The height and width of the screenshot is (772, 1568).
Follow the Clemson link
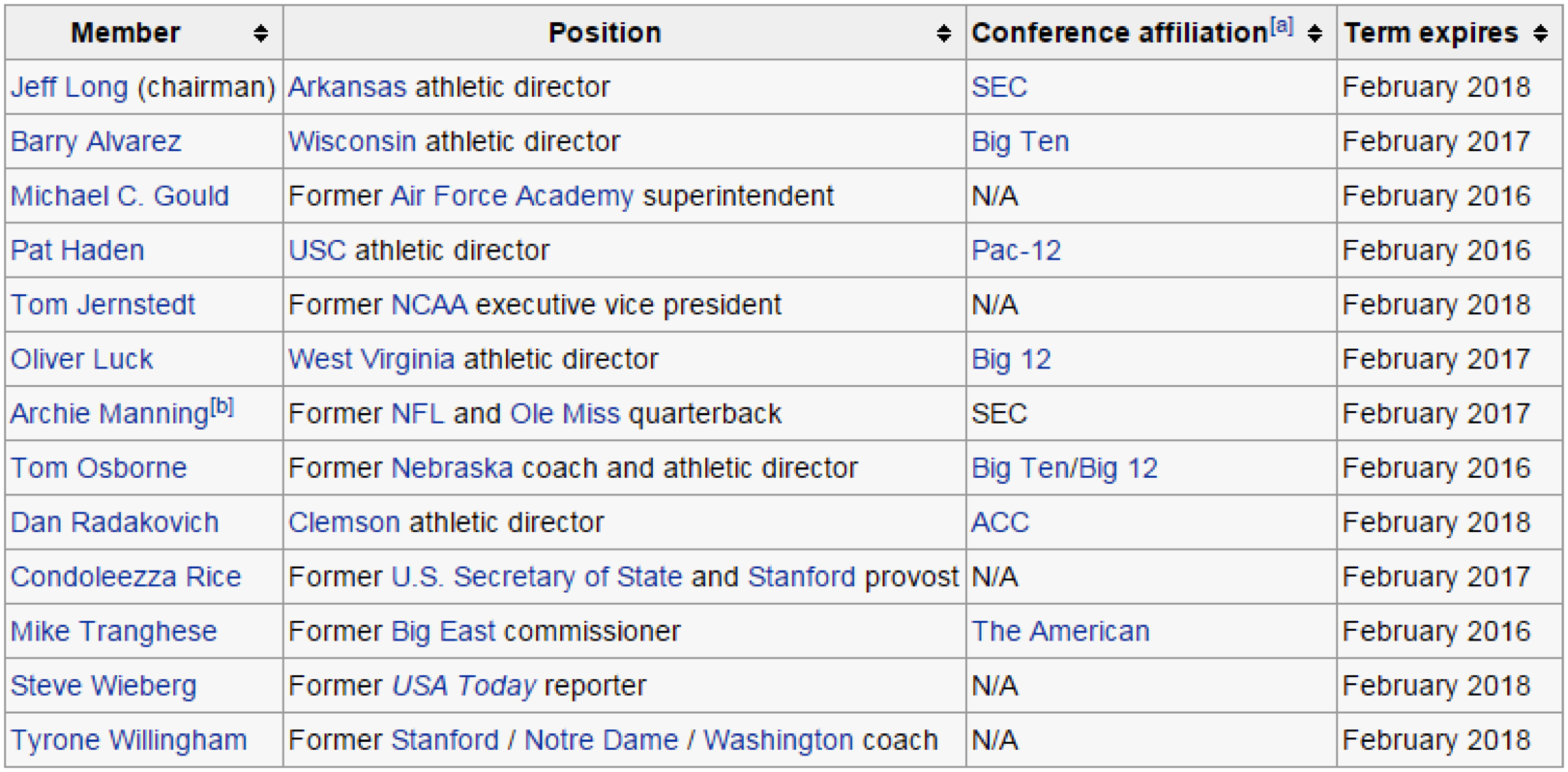tap(344, 522)
